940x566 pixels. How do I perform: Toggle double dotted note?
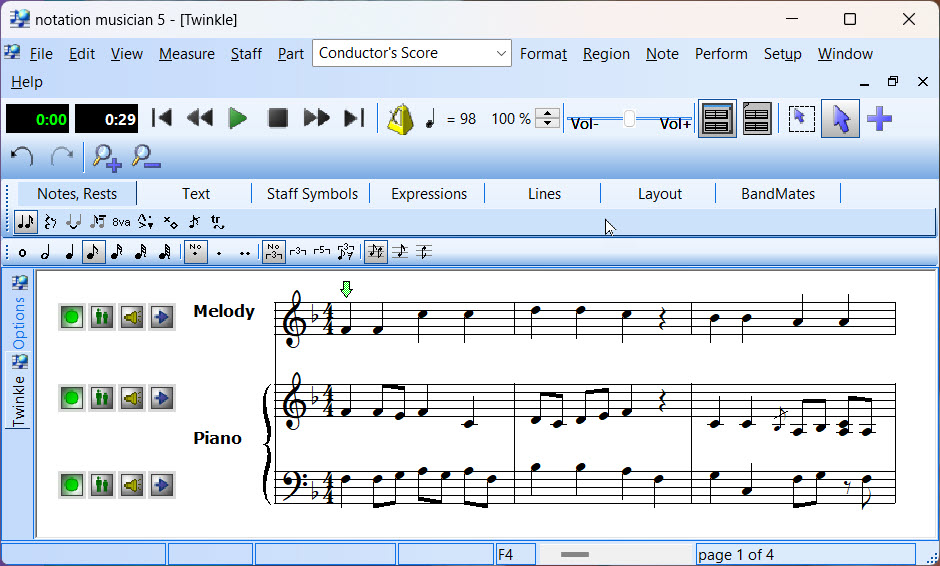[x=245, y=253]
